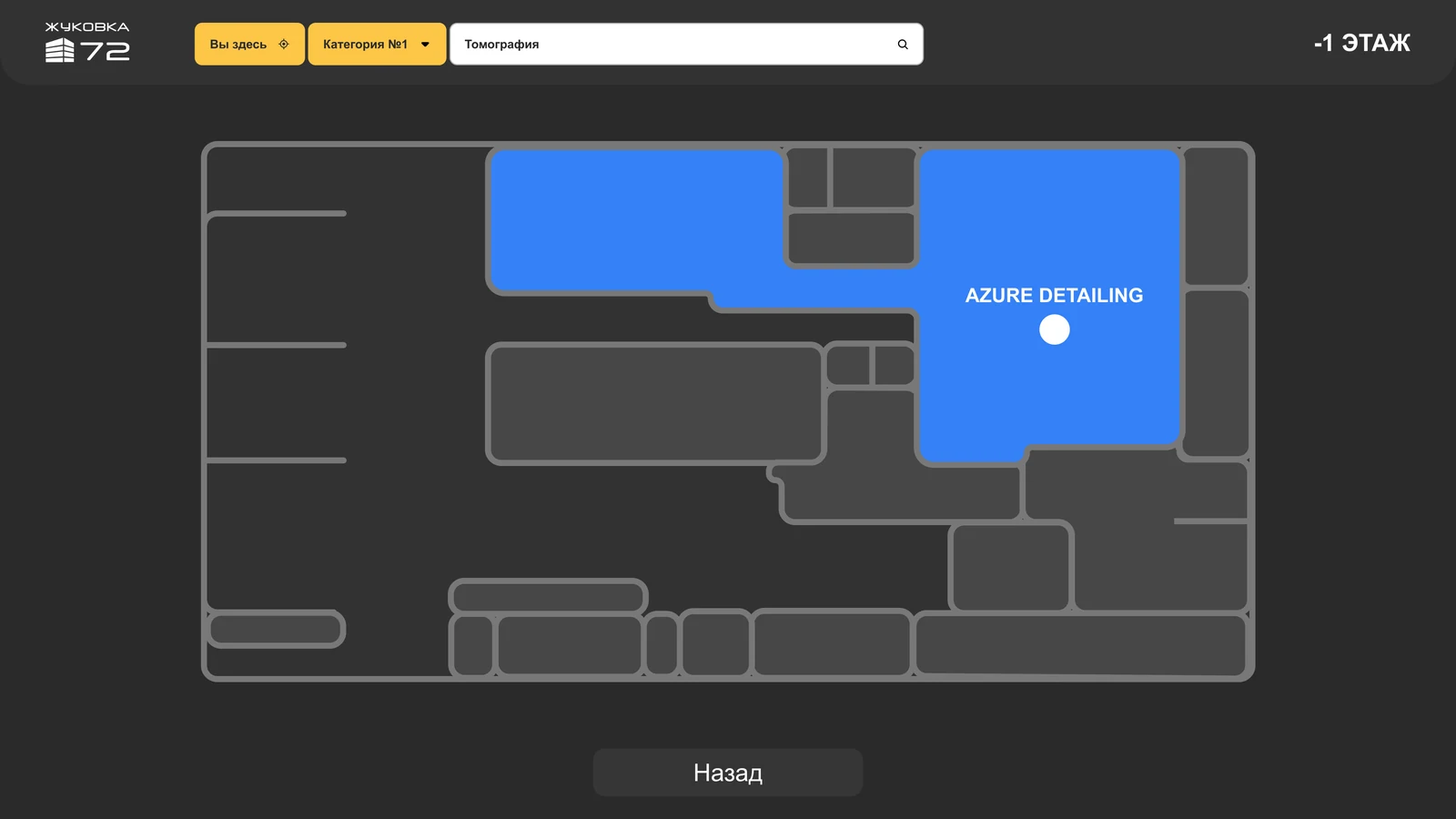Screen dimensions: 1456x819
Task: Click the crosshair location icon
Action: point(284,44)
